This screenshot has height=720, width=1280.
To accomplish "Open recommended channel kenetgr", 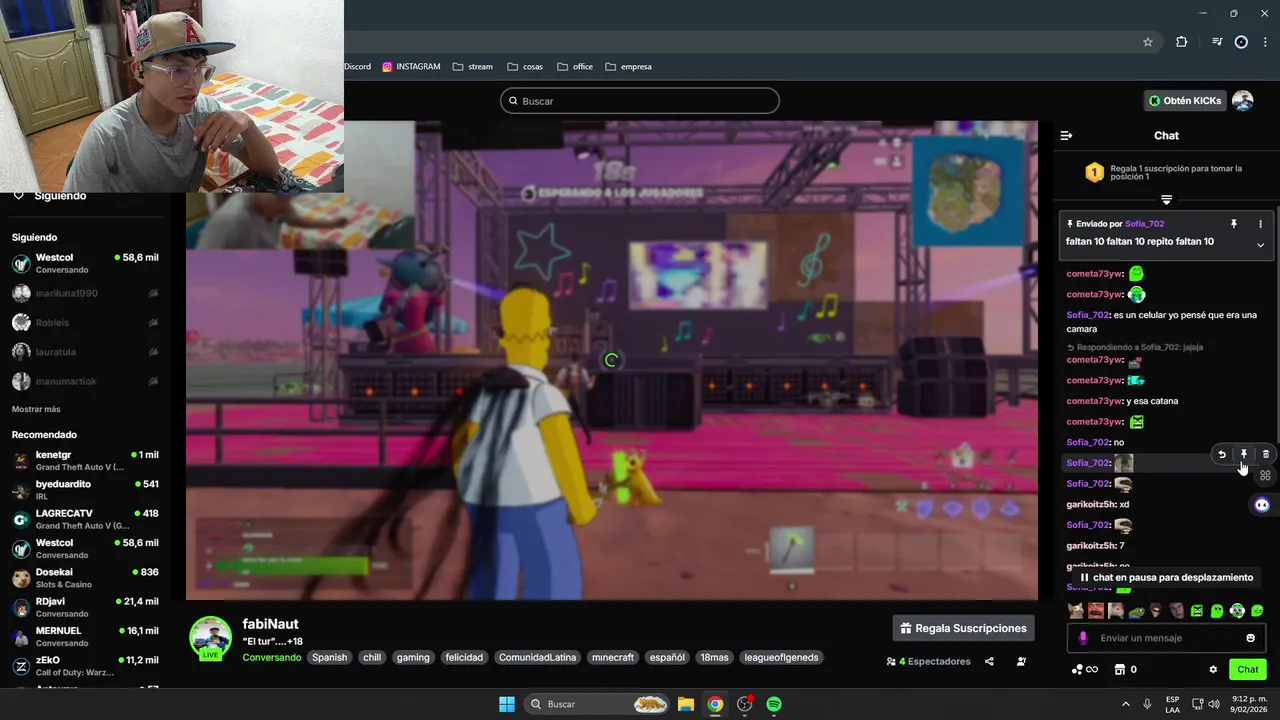I will (x=85, y=461).
